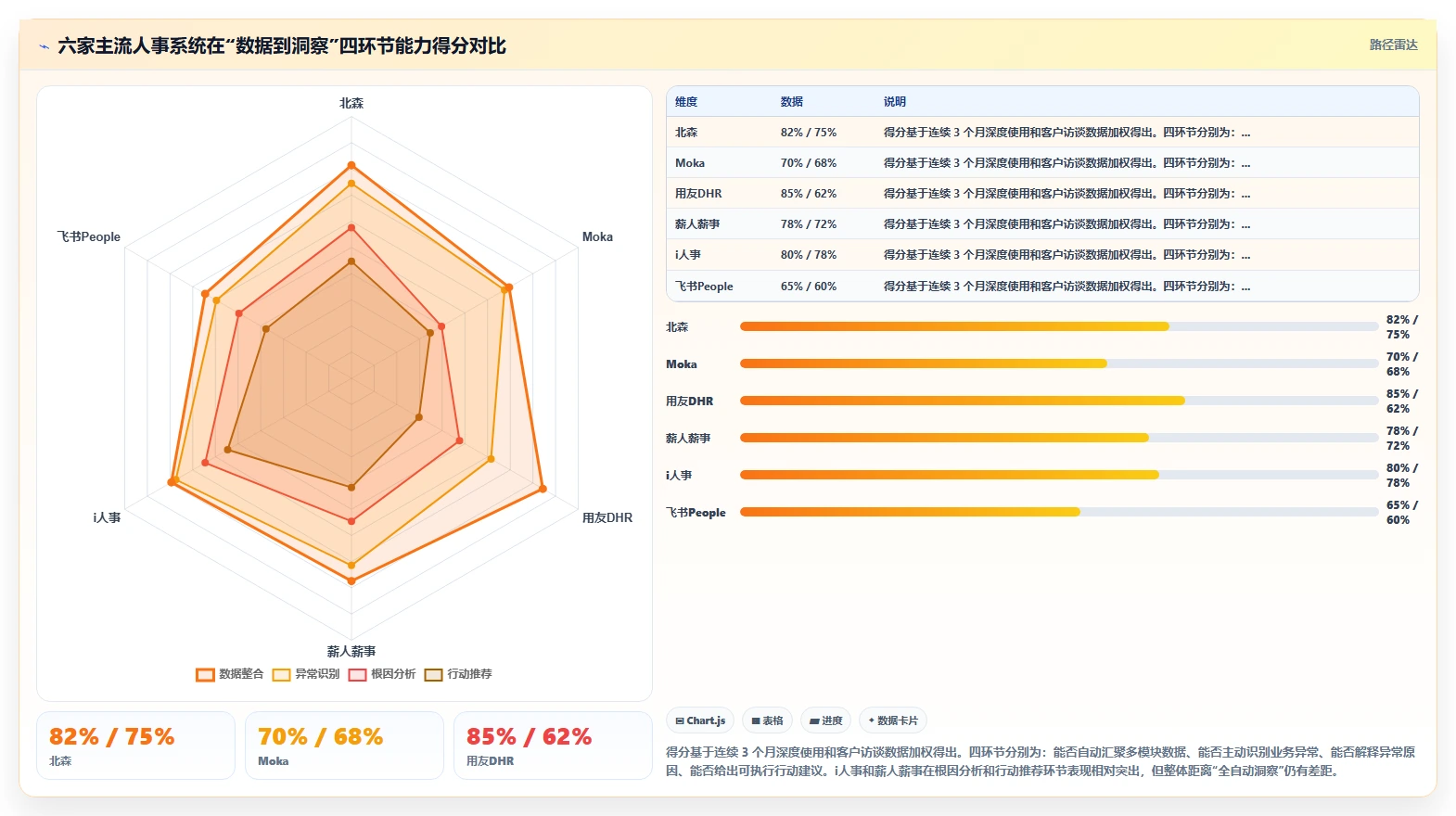The image size is (1456, 816).
Task: Select the 表格 tag chip
Action: (767, 720)
